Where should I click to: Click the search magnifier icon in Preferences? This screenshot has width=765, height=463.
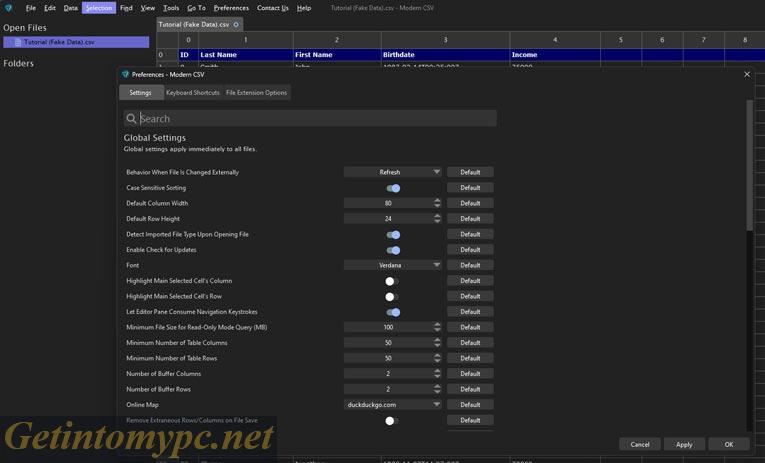[x=131, y=119]
